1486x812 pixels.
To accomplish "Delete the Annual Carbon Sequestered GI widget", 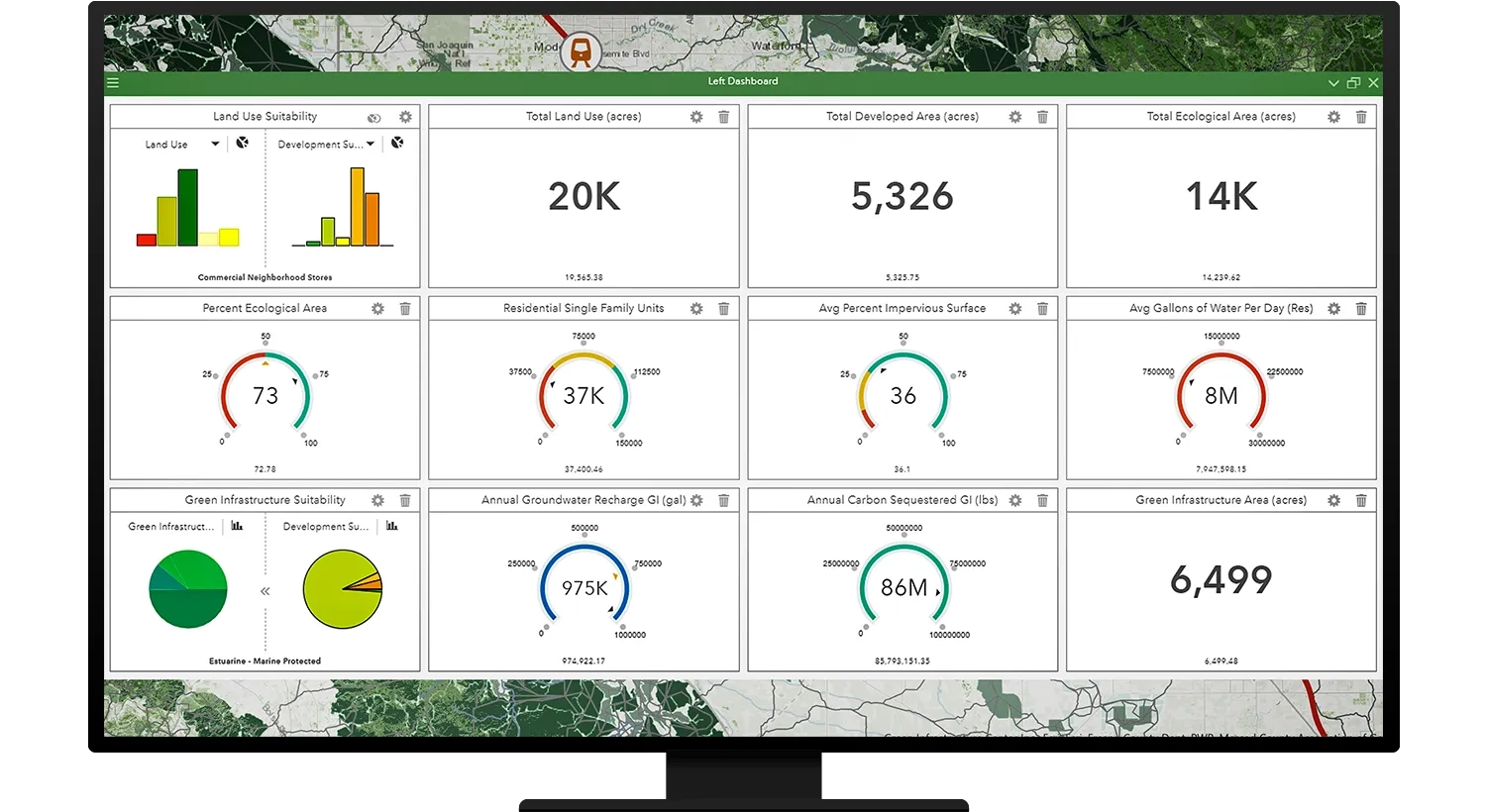I will coord(1042,501).
